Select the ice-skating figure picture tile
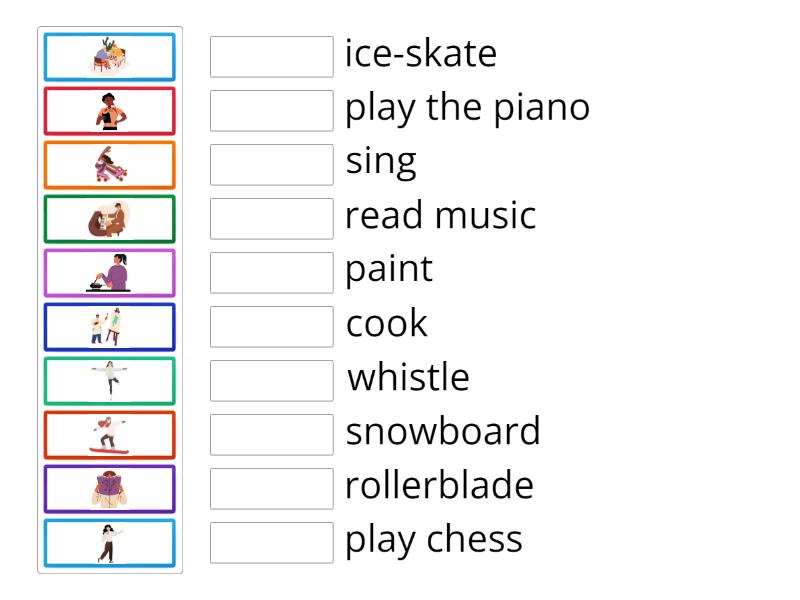The image size is (800, 600). [x=110, y=382]
